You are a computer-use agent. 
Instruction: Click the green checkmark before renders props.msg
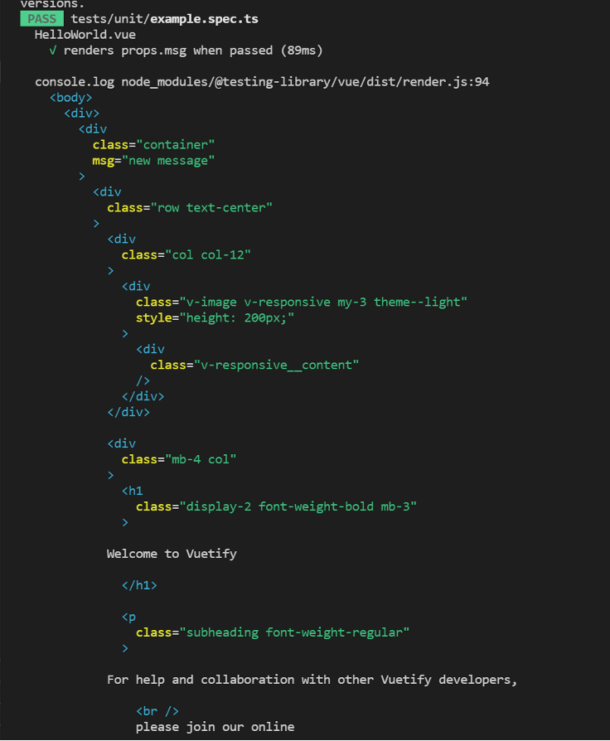[x=53, y=51]
